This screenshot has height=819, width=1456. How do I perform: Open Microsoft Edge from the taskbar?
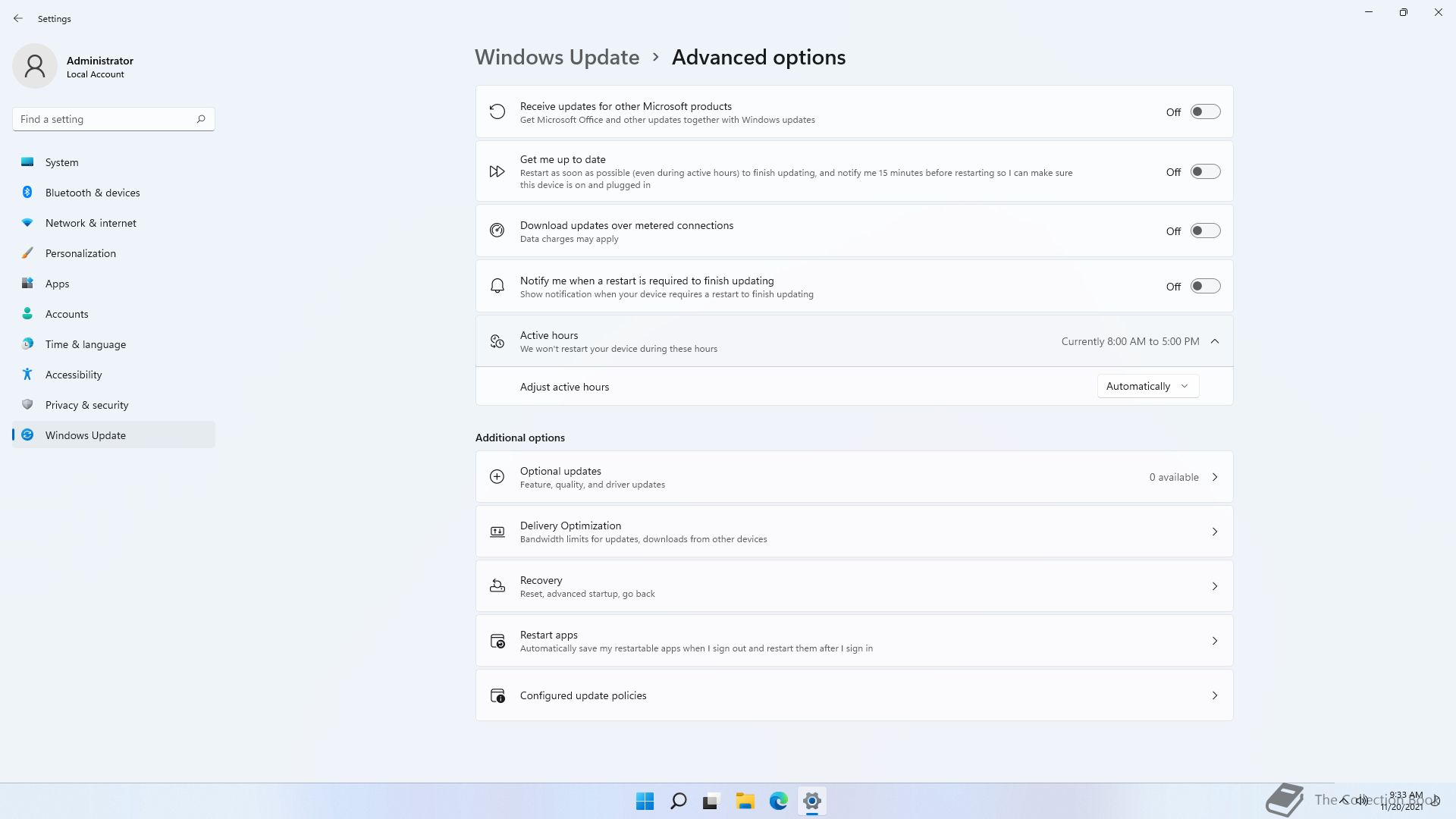coord(778,801)
